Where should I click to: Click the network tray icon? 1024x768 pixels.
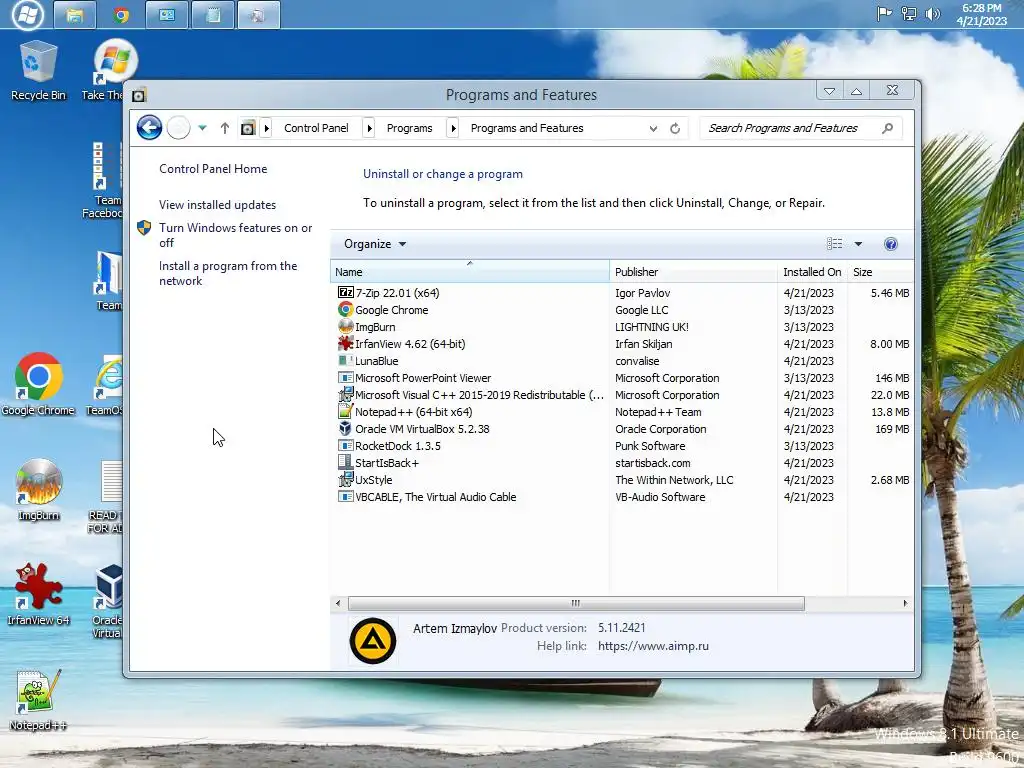[908, 14]
